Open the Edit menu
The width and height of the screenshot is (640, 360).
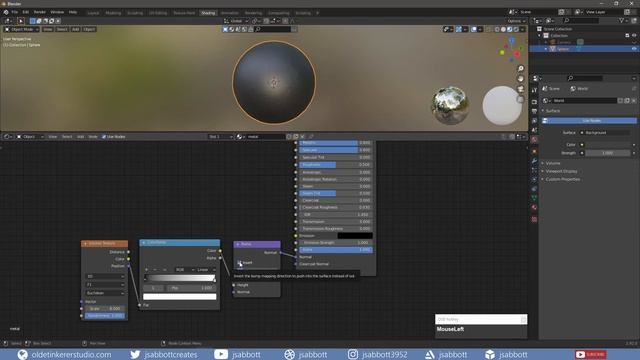click(x=26, y=12)
